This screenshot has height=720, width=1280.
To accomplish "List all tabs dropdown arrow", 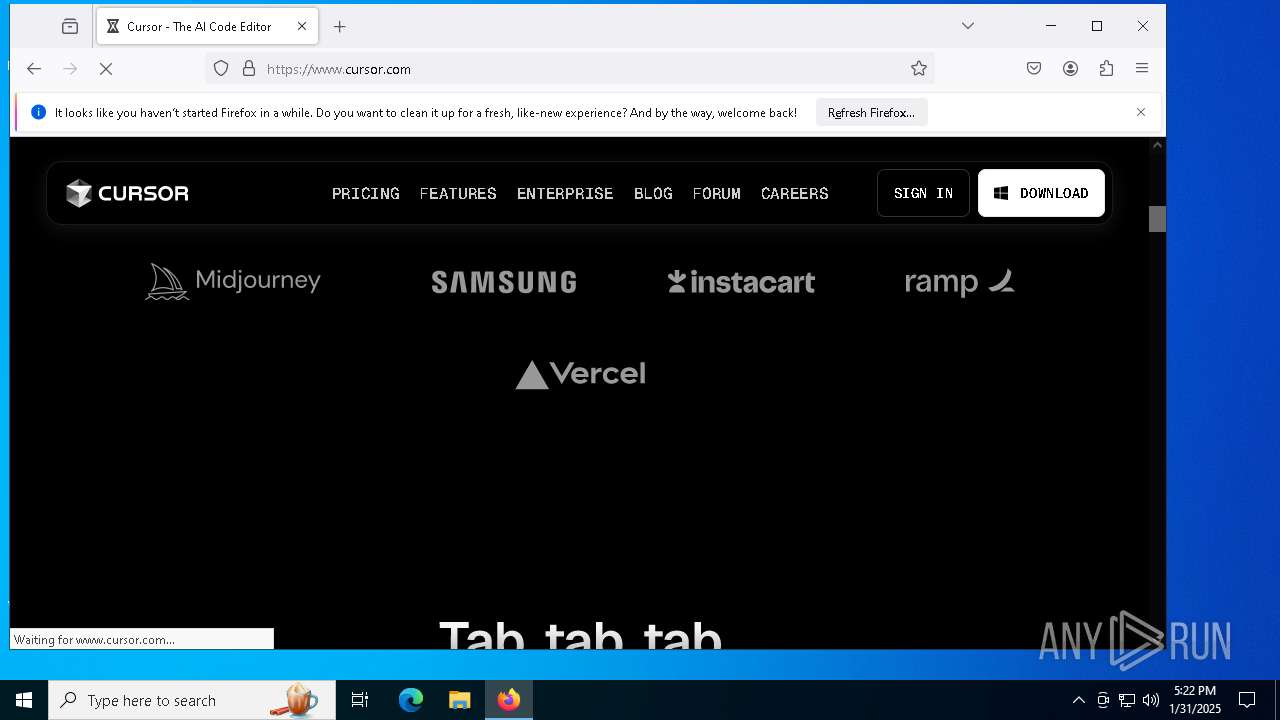I will 967,26.
